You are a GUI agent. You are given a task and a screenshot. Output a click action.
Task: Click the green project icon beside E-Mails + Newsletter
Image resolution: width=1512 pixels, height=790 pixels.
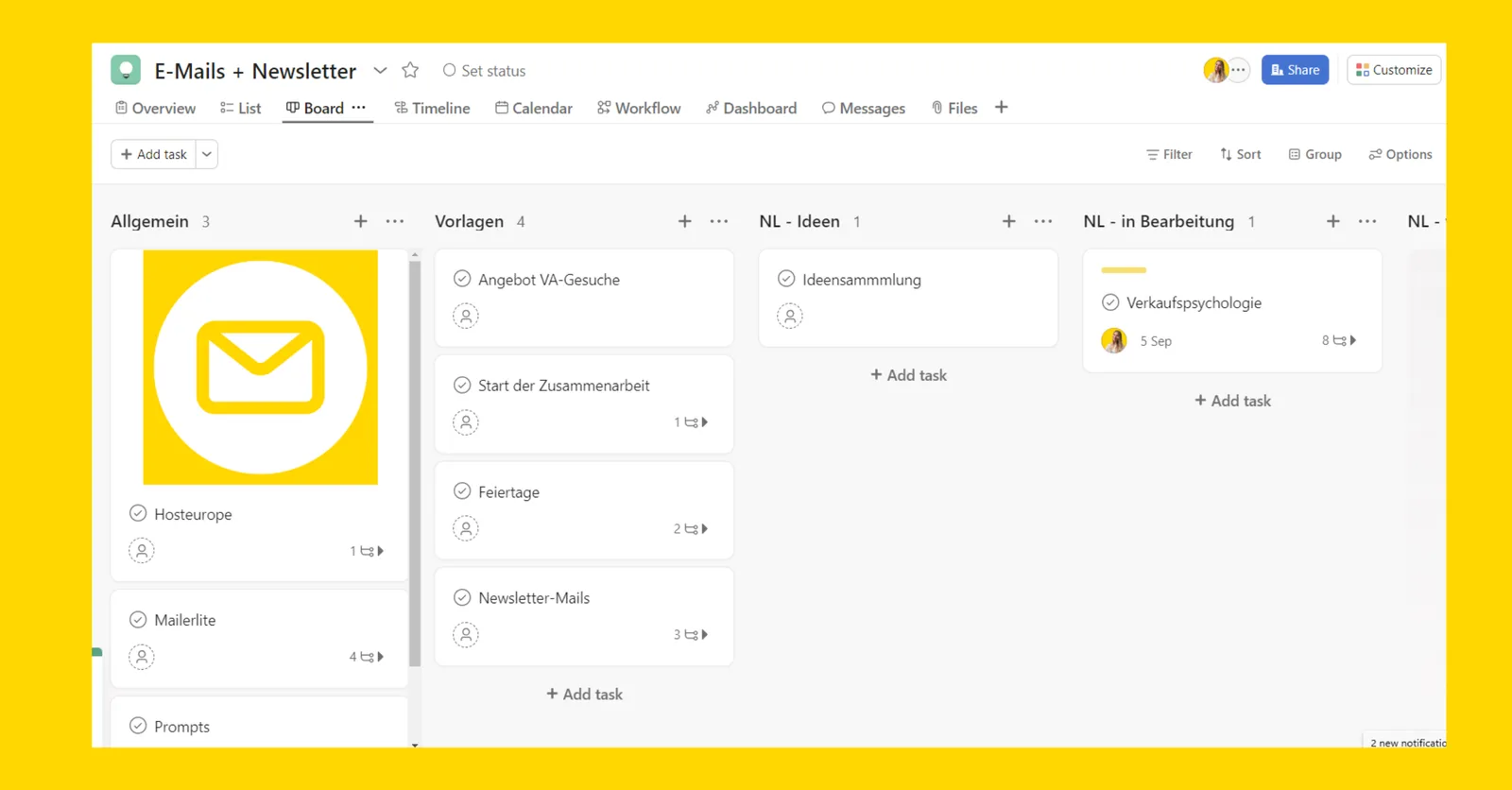point(126,70)
